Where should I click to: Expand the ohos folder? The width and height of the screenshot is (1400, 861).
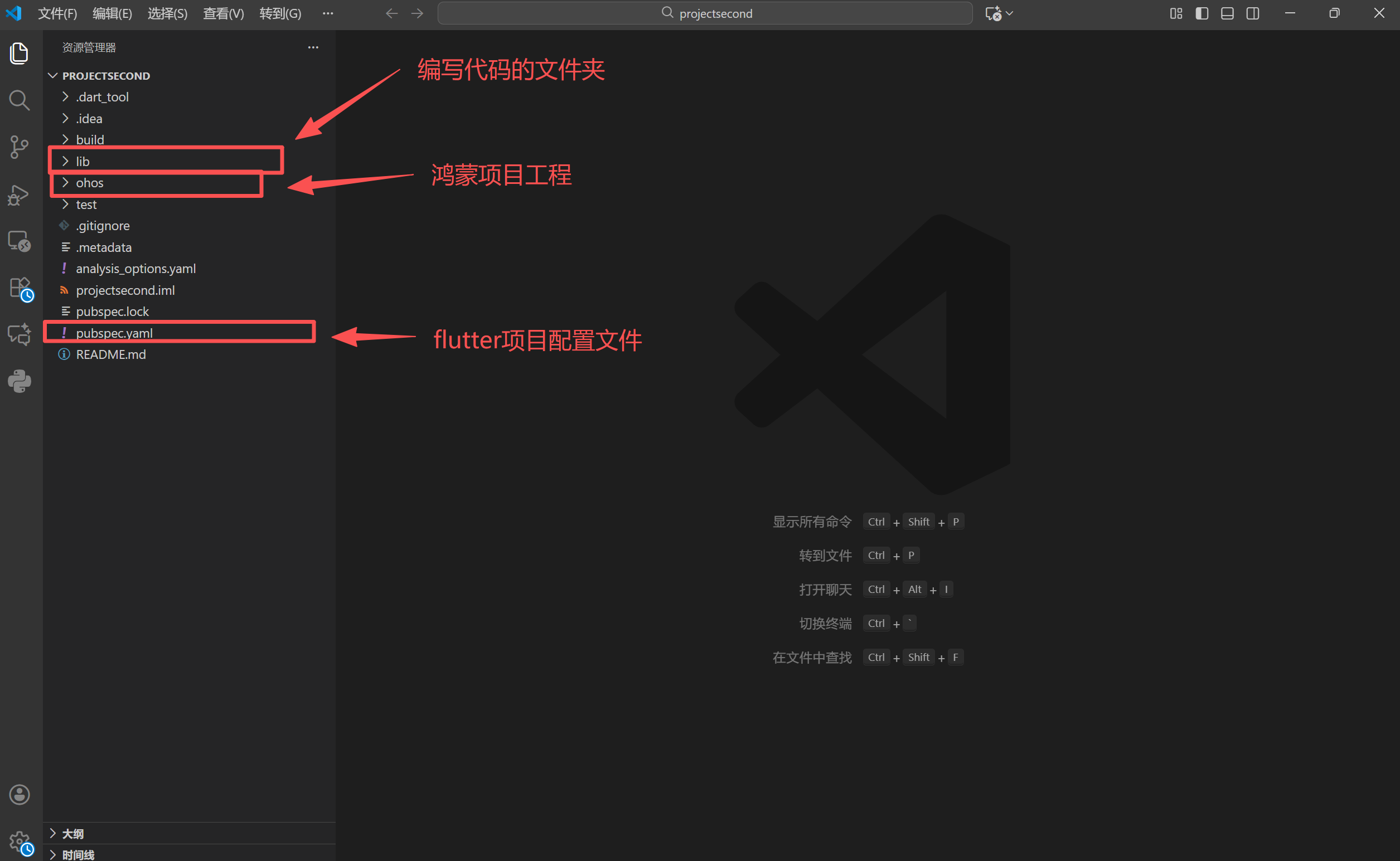click(x=89, y=183)
